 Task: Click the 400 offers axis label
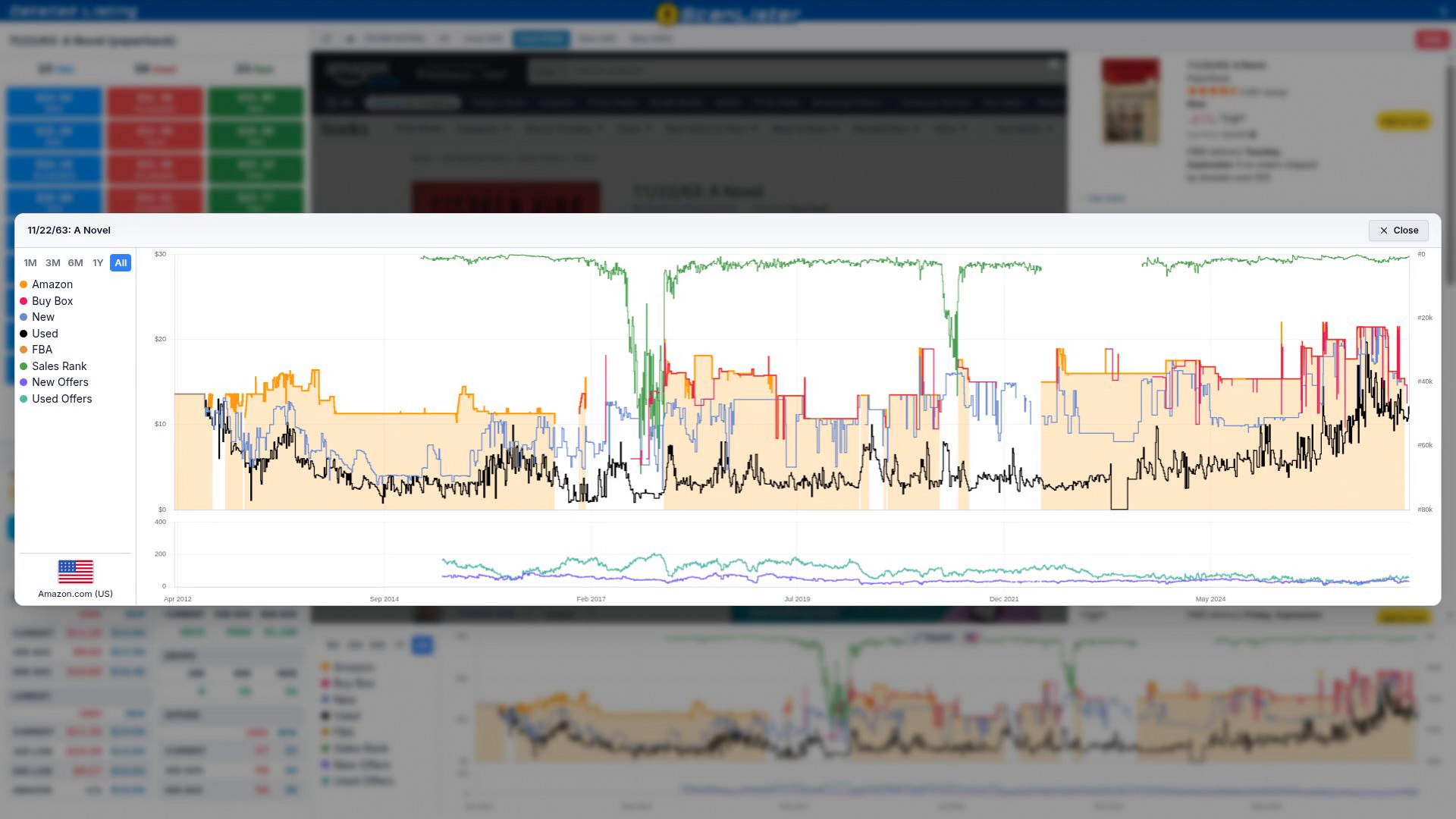click(160, 522)
